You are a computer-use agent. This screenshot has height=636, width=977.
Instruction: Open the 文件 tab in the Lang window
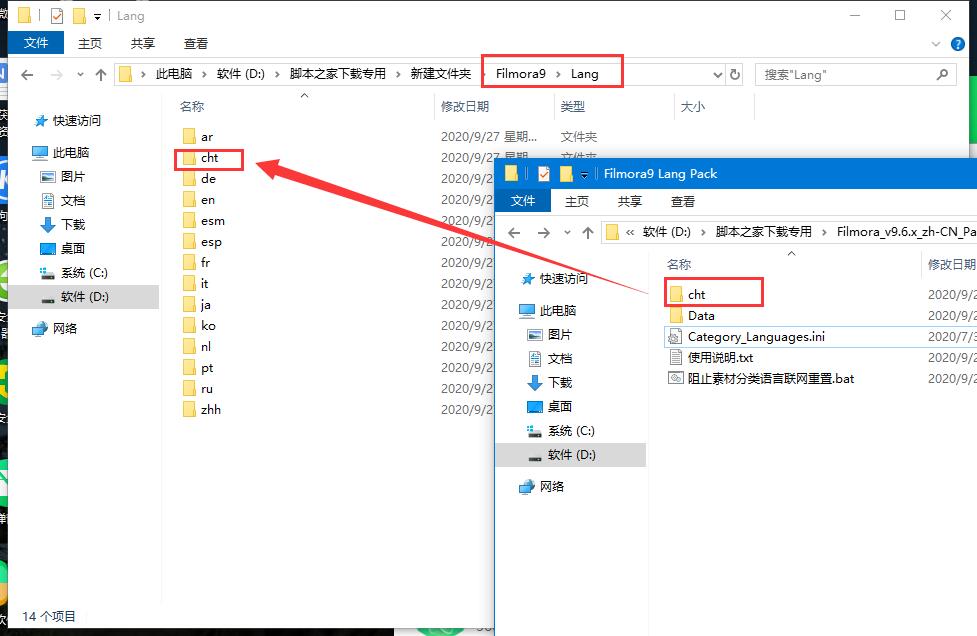pos(36,43)
